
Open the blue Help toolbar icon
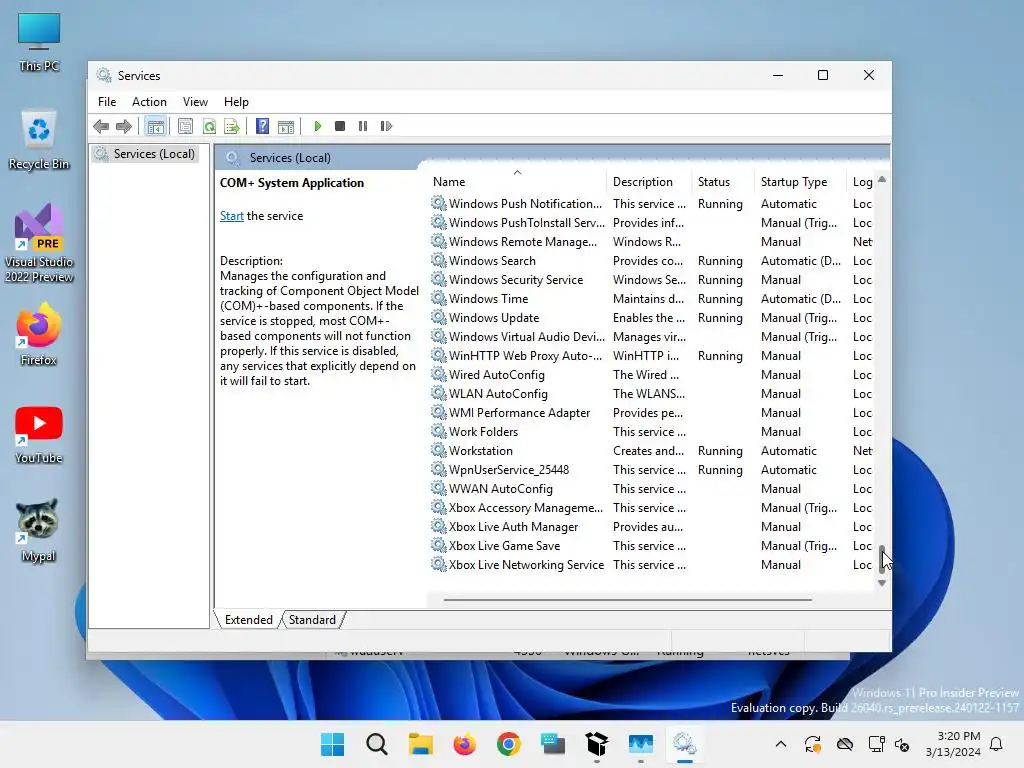[x=263, y=126]
